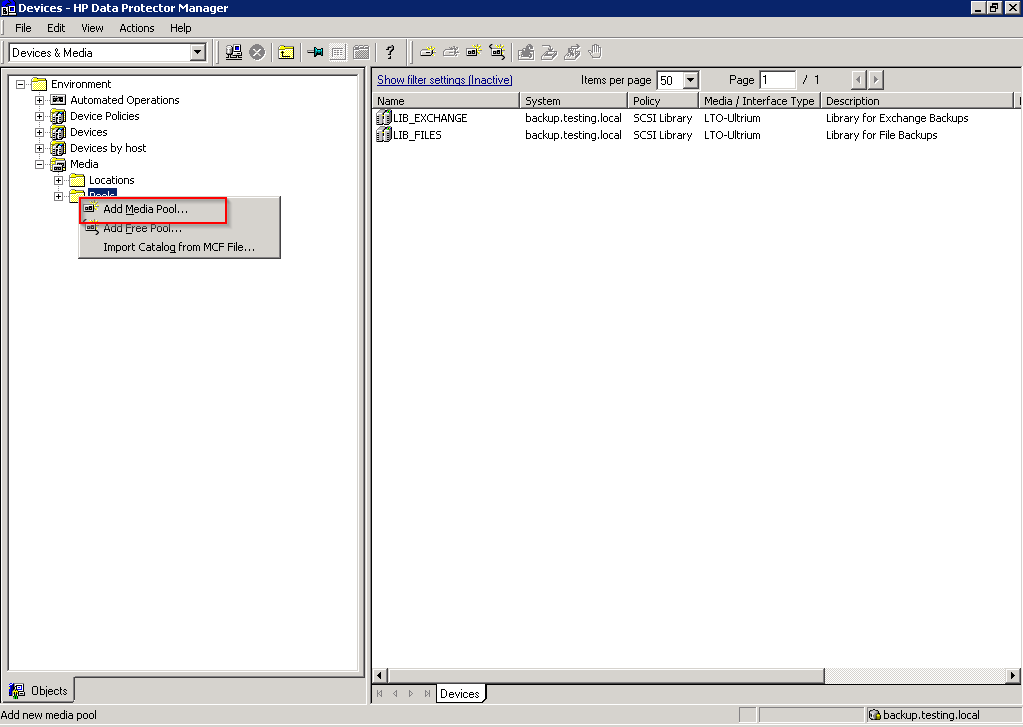Open the Actions menu
Screen dimensions: 1023x727
[136, 28]
